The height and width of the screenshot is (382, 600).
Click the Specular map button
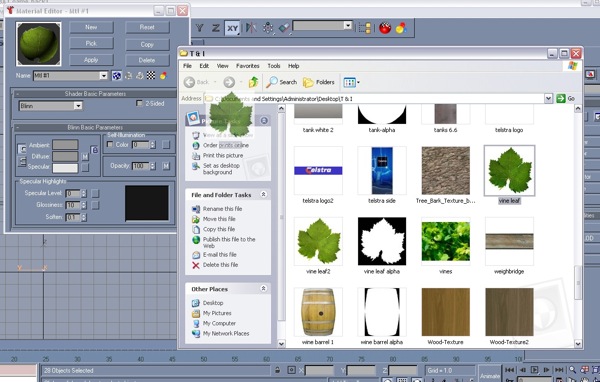pyautogui.click(x=85, y=168)
